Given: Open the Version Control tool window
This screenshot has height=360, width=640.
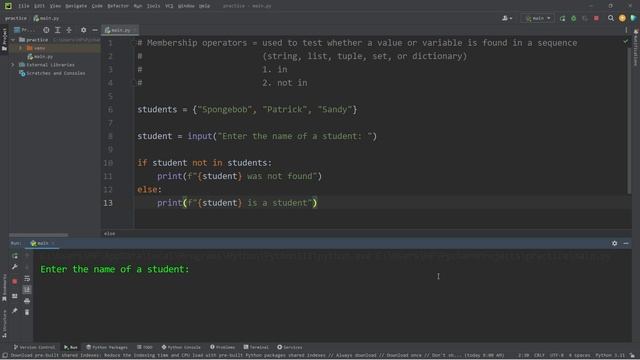Looking at the screenshot, I should pos(34,347).
